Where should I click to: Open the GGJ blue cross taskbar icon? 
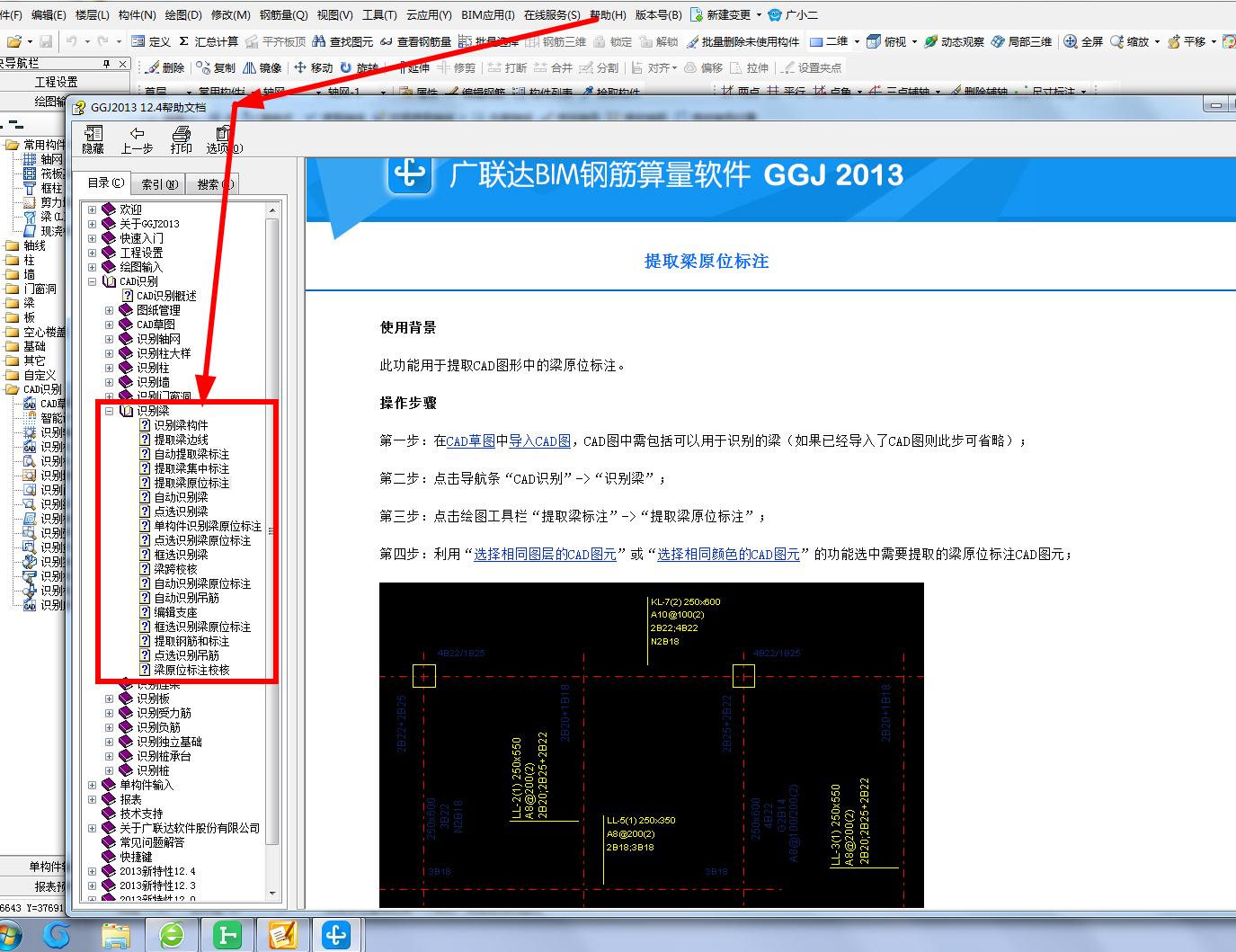click(336, 935)
